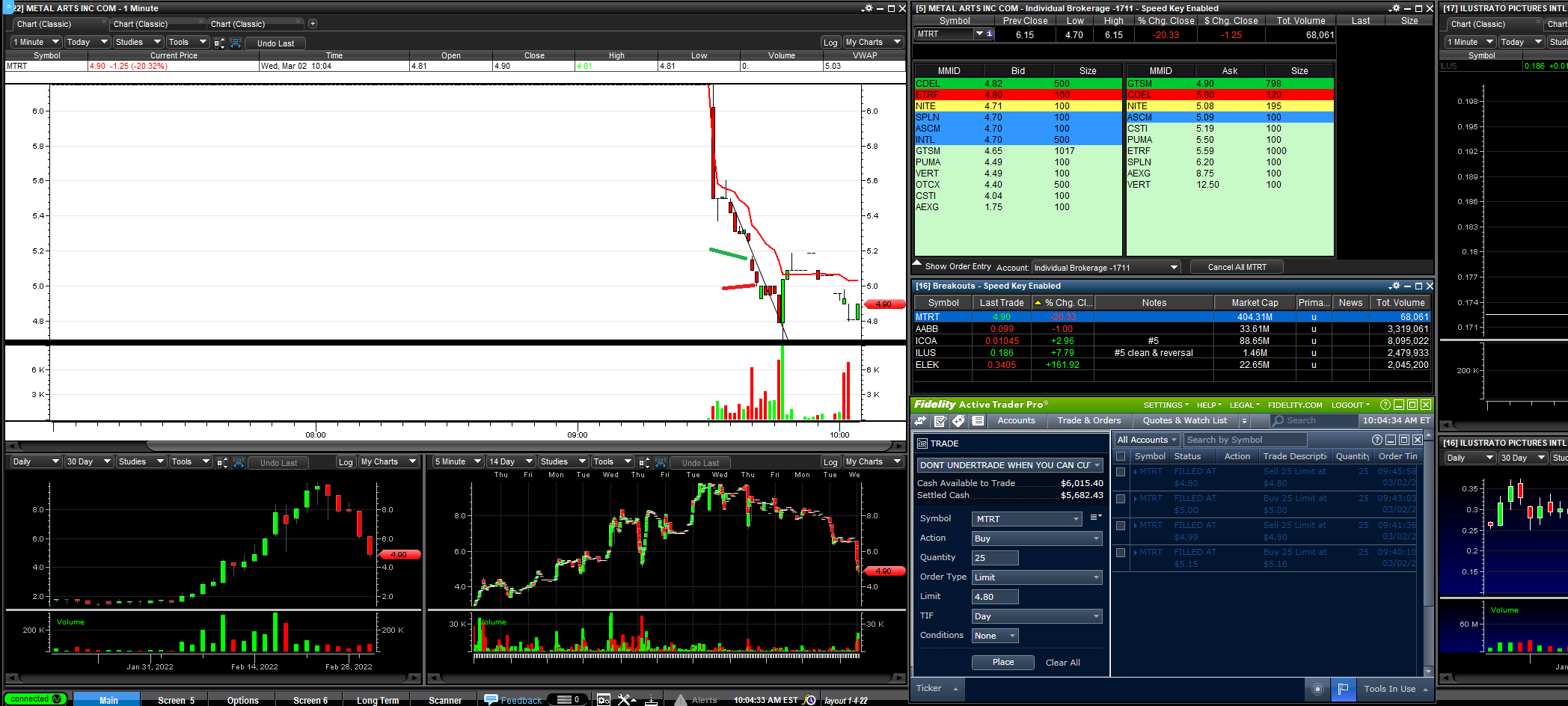Expand the MTRT order sold at $4.80
Viewport: 1568px width, 706px height.
click(1136, 472)
